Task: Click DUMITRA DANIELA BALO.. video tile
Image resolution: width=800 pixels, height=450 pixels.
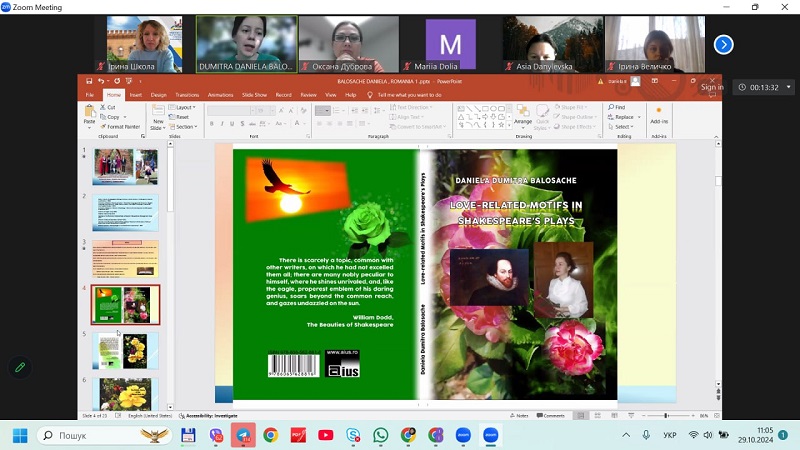Action: pos(246,44)
